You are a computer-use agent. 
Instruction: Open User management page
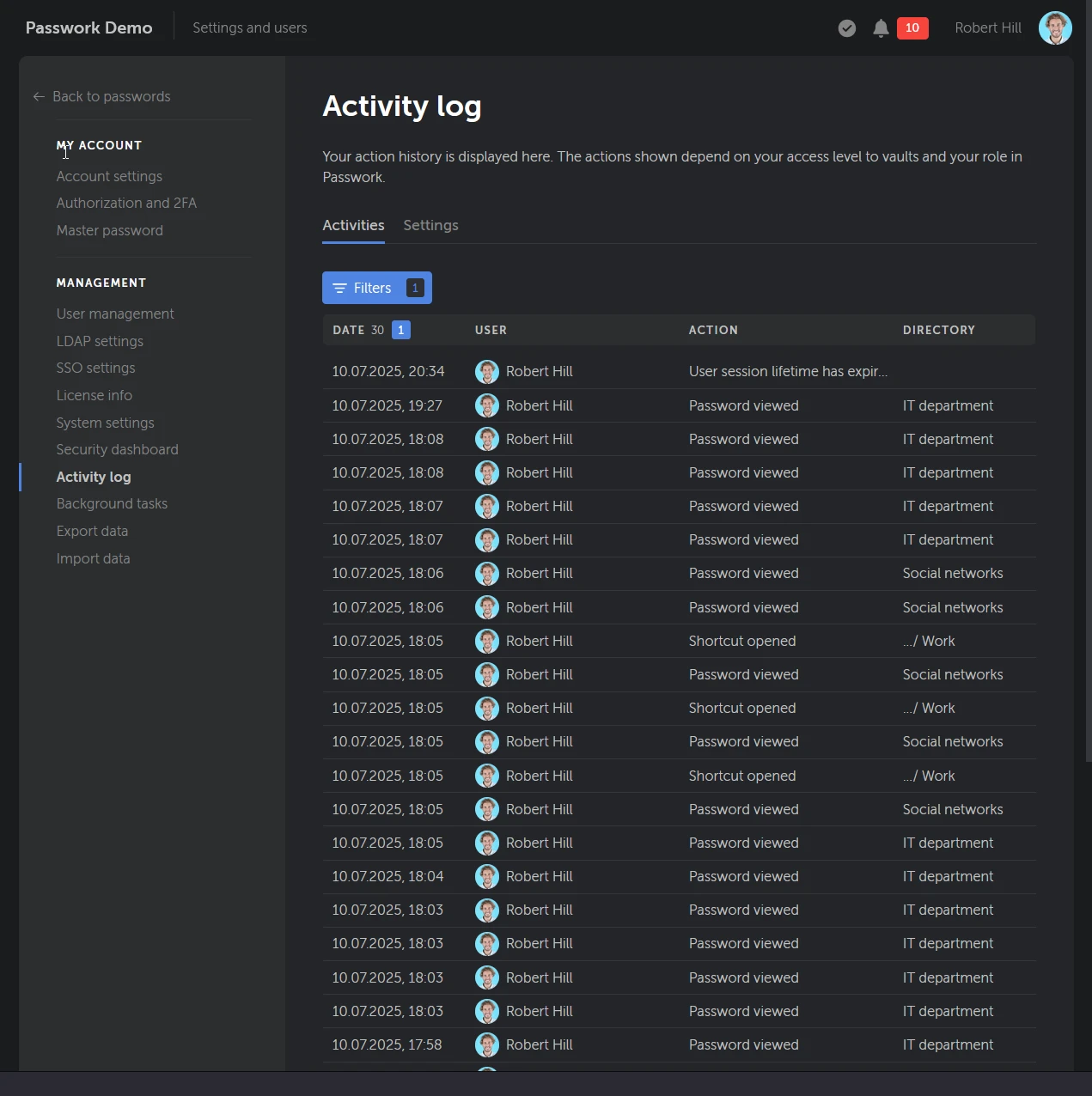115,314
